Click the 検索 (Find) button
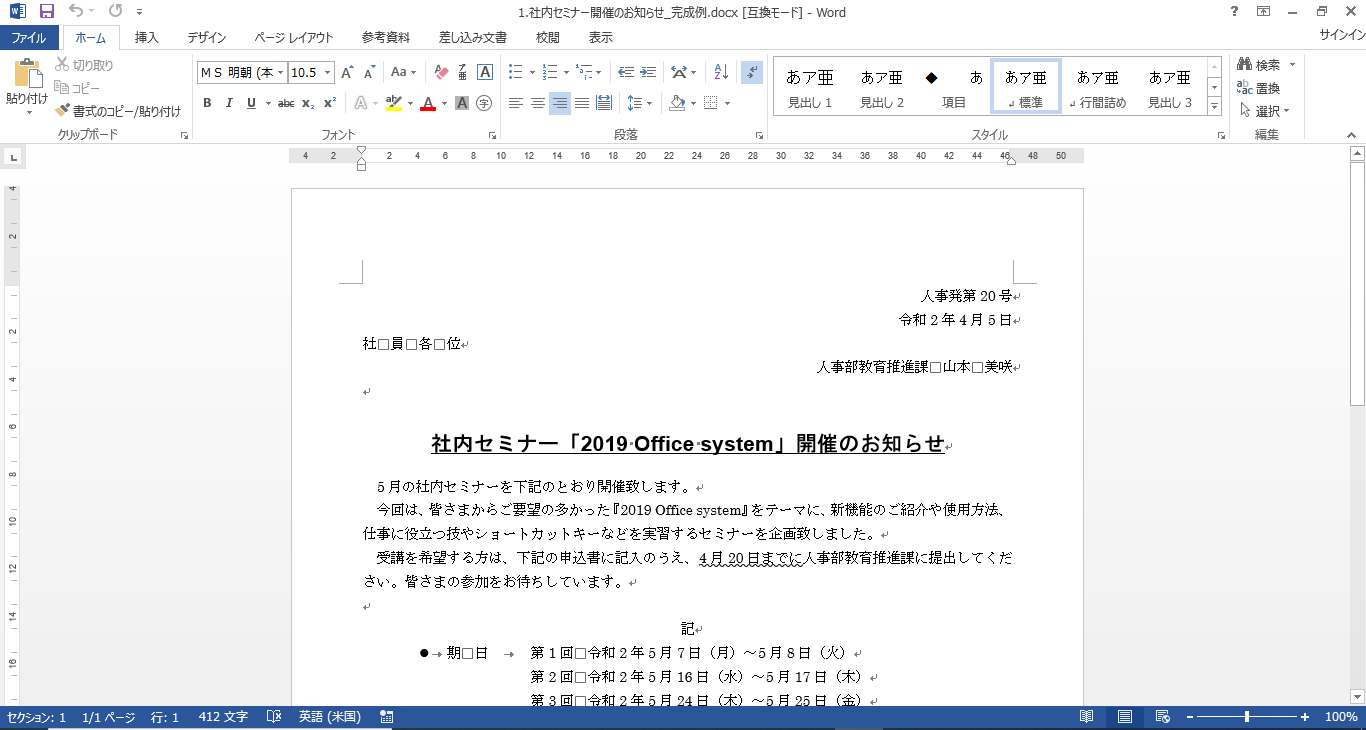 click(1267, 65)
